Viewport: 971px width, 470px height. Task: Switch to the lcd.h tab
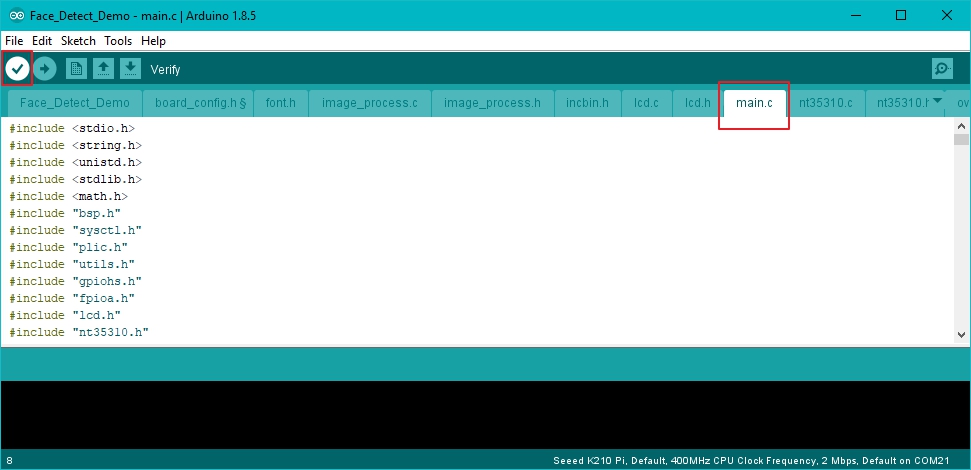pos(697,103)
